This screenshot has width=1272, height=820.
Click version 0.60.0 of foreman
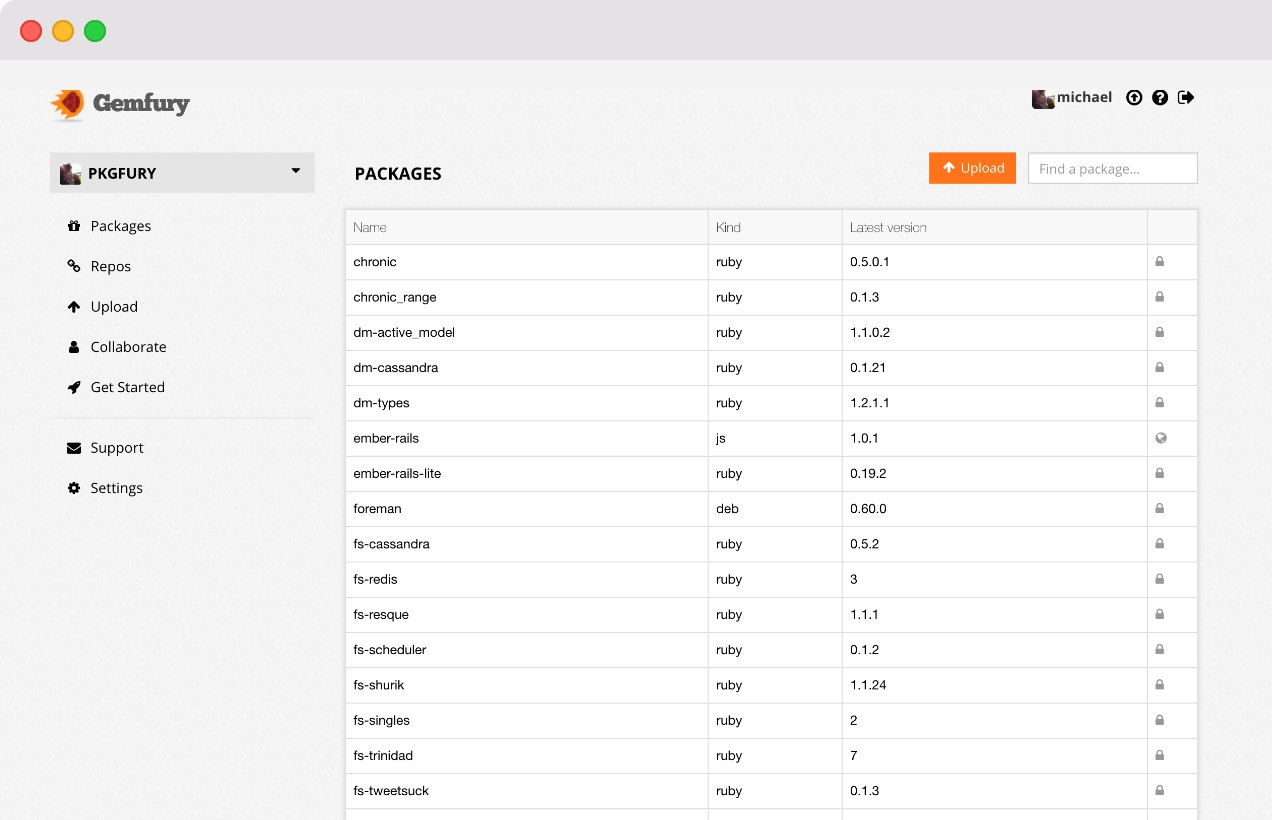pyautogui.click(x=868, y=509)
